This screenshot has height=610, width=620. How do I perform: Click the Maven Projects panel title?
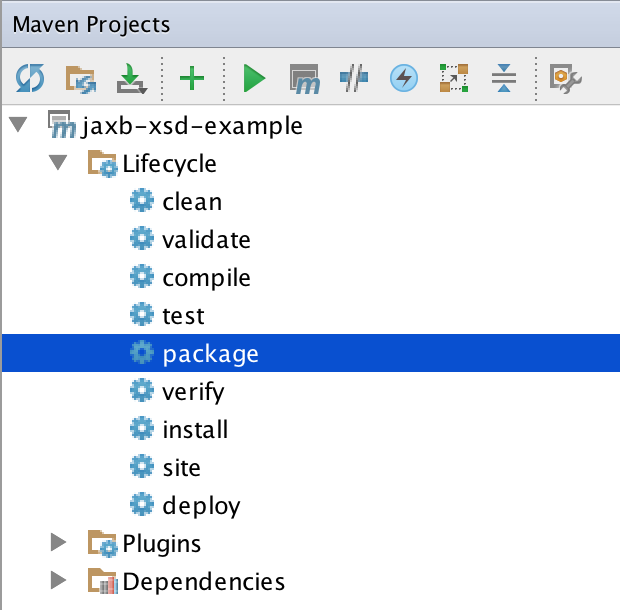point(91,25)
